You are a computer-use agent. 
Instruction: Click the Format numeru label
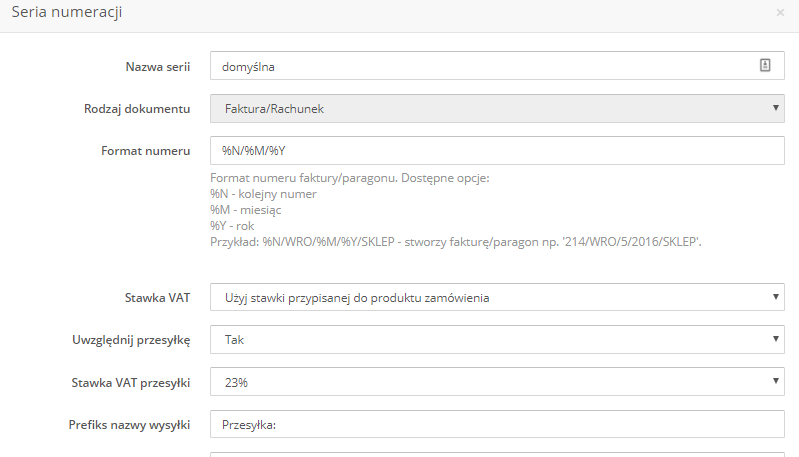tap(145, 151)
